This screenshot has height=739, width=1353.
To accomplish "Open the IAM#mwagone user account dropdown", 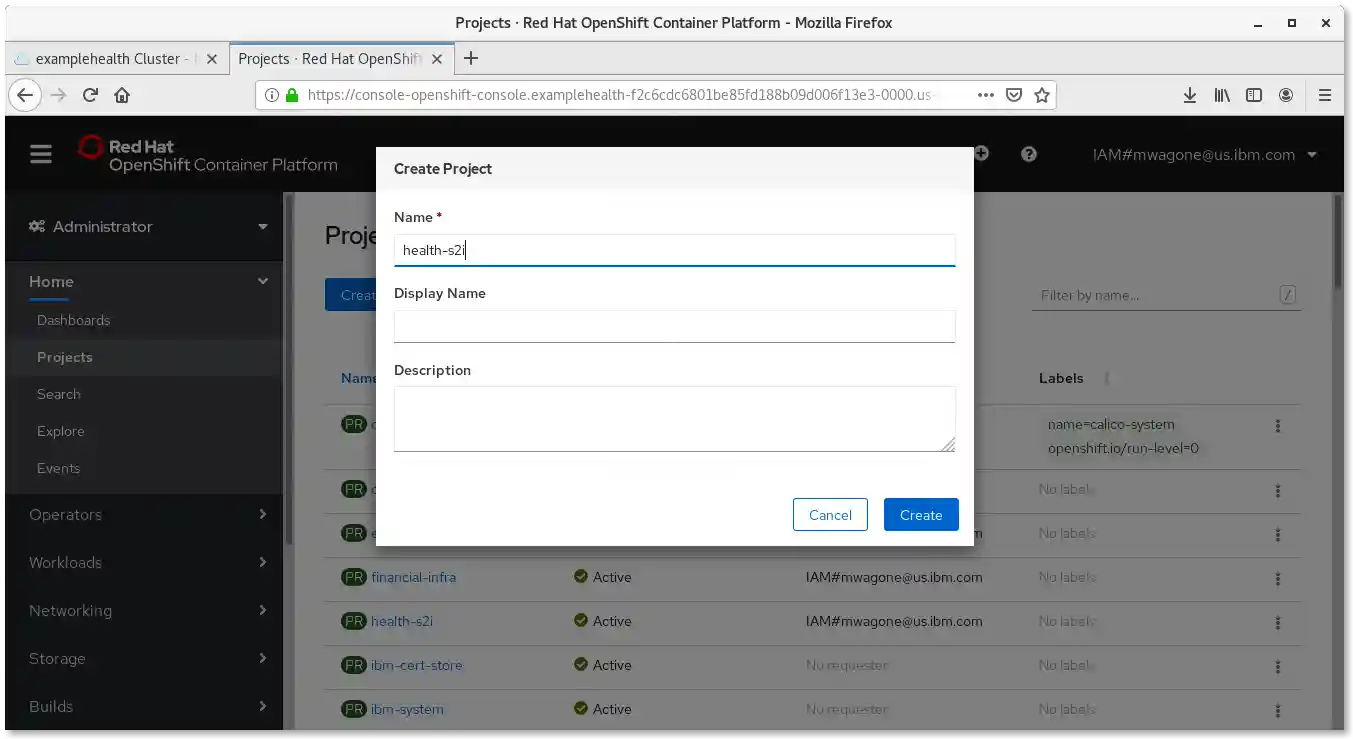I will point(1204,155).
